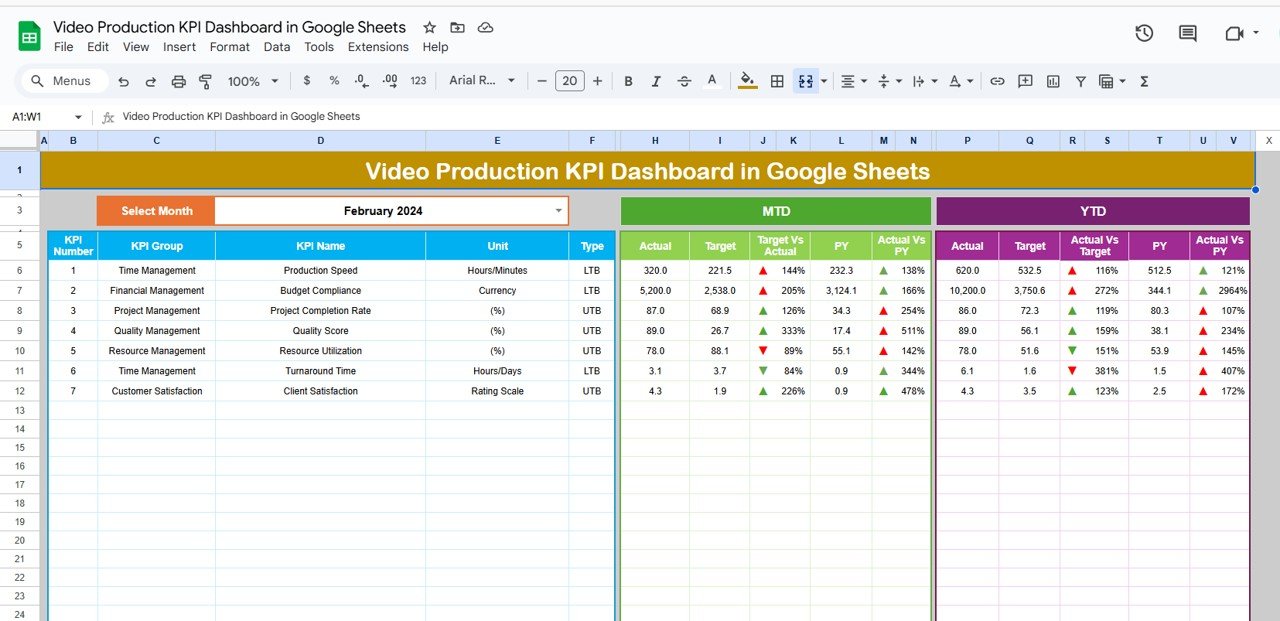
Task: Insert a link
Action: [x=997, y=81]
